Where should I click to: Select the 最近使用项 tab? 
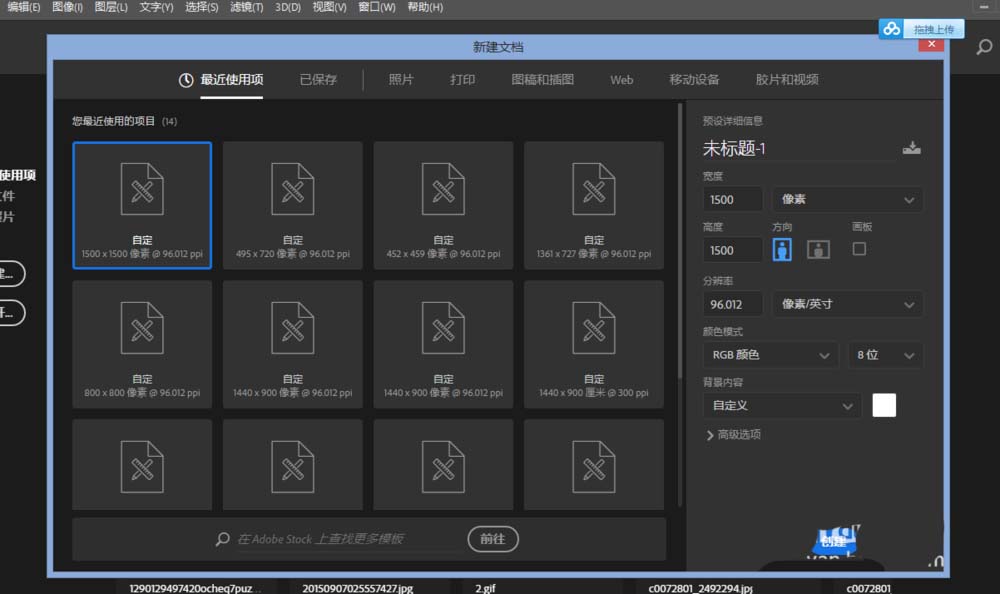click(x=232, y=80)
